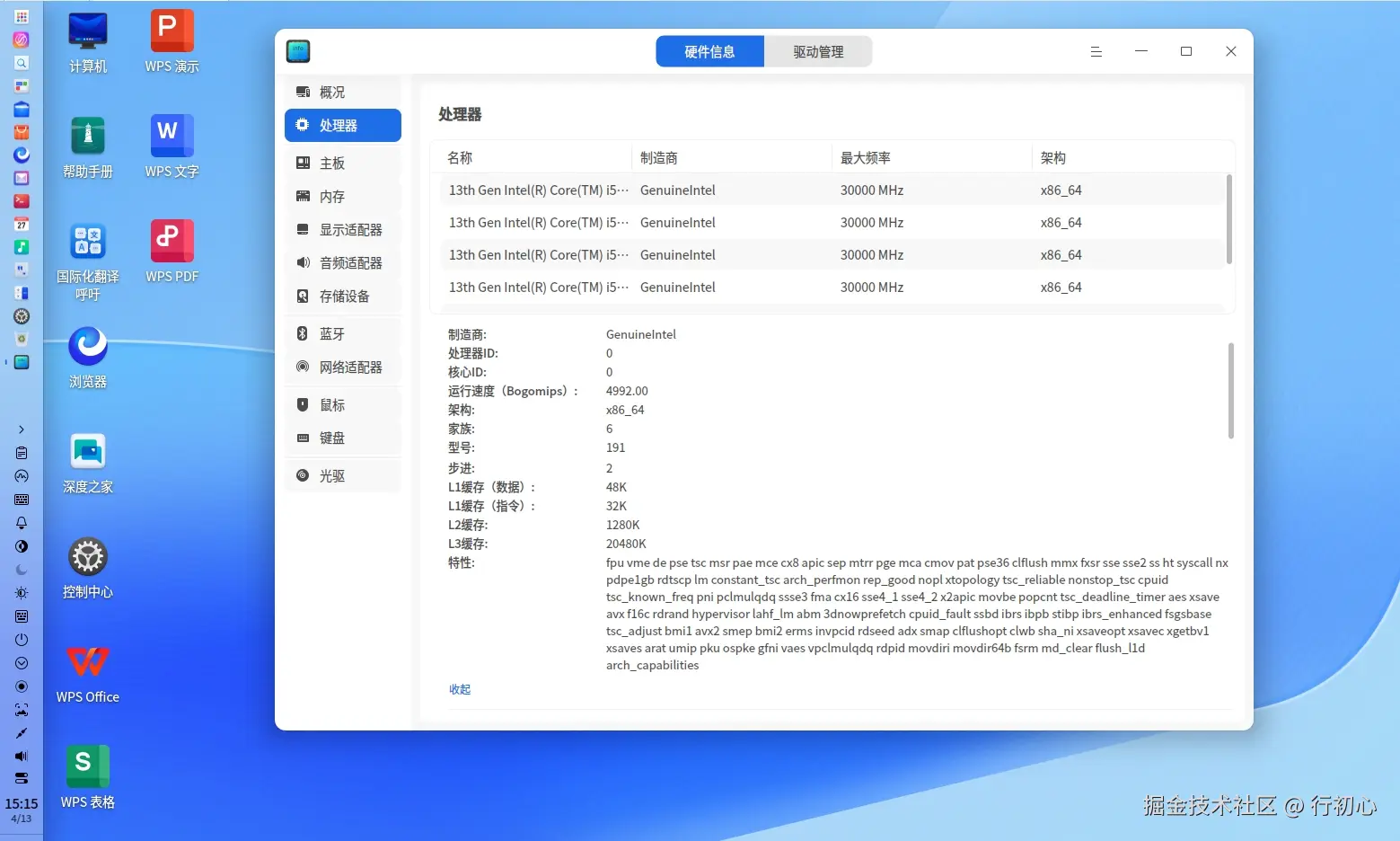
Task: Click the L1 data cache value 48K
Action: 616,488
